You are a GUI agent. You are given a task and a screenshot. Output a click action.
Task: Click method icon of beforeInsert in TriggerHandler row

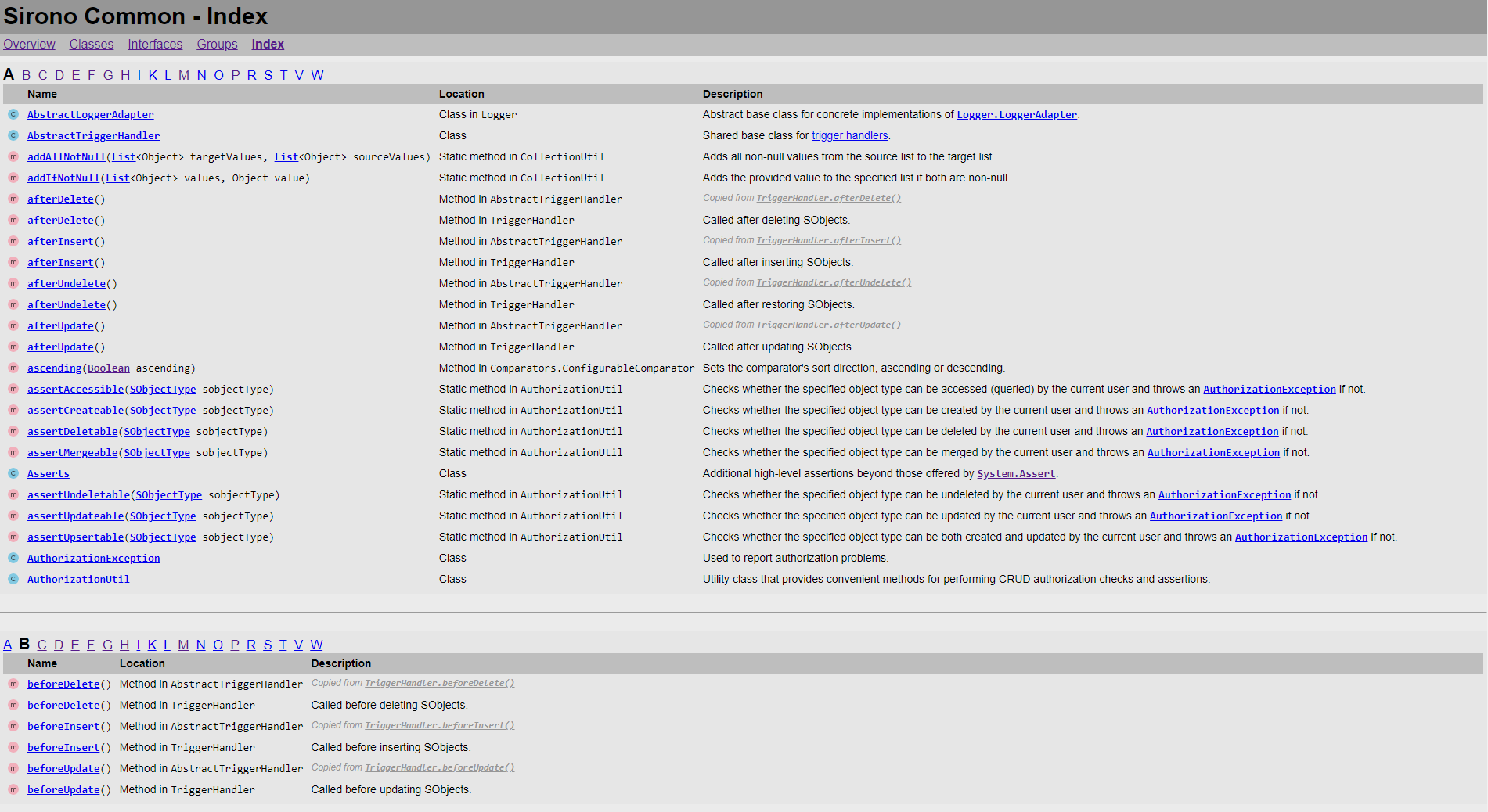click(x=13, y=747)
